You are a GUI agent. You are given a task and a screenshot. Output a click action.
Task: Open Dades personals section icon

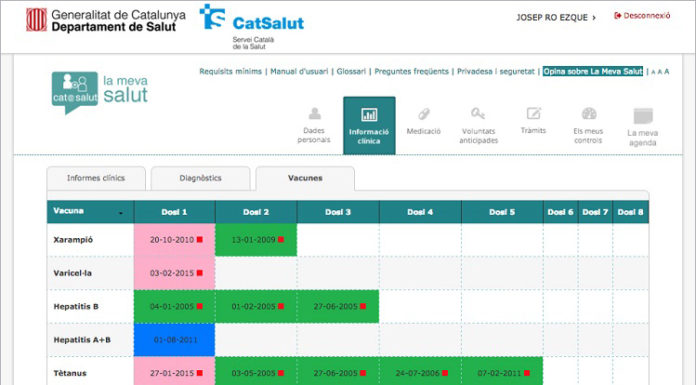pyautogui.click(x=315, y=114)
